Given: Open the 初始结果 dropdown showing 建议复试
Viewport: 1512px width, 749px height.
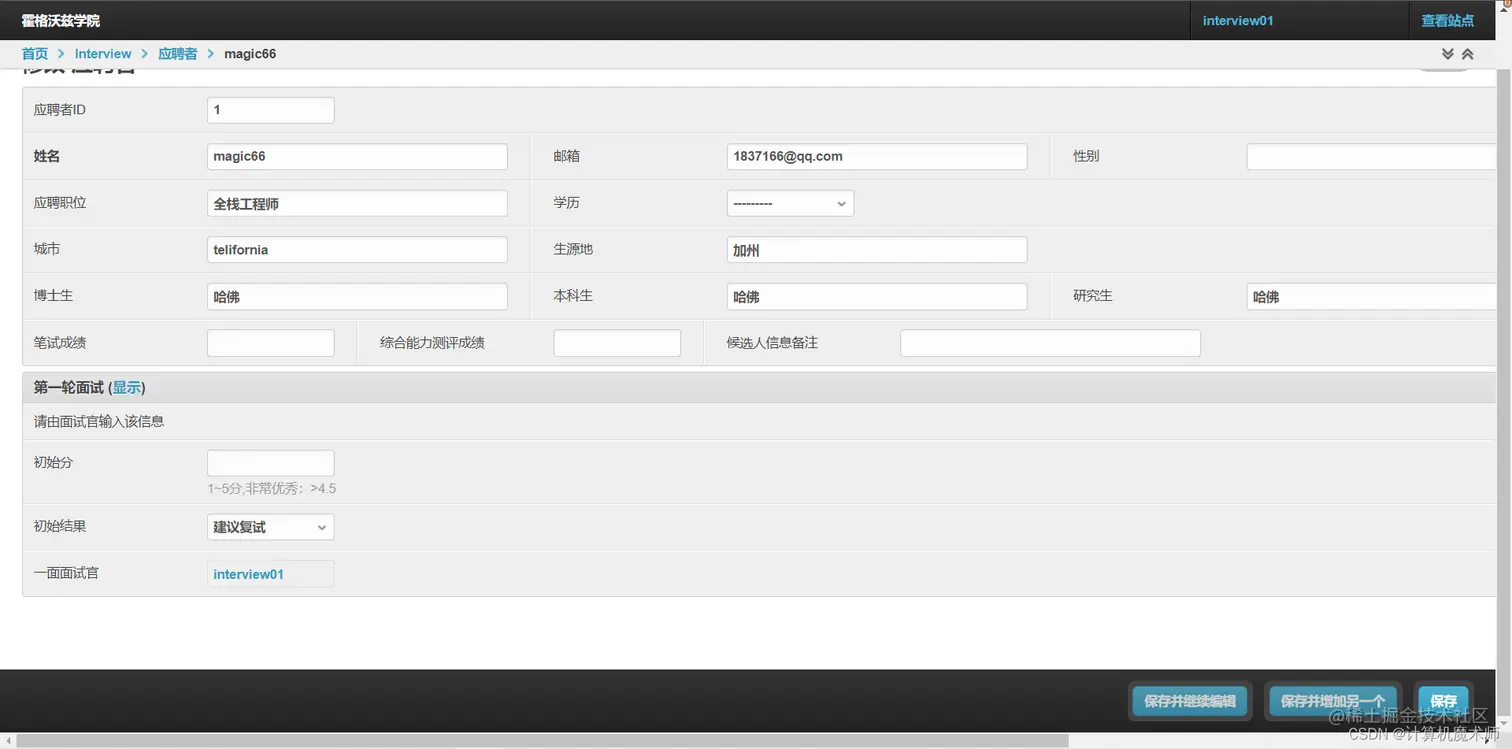Looking at the screenshot, I should (270, 527).
